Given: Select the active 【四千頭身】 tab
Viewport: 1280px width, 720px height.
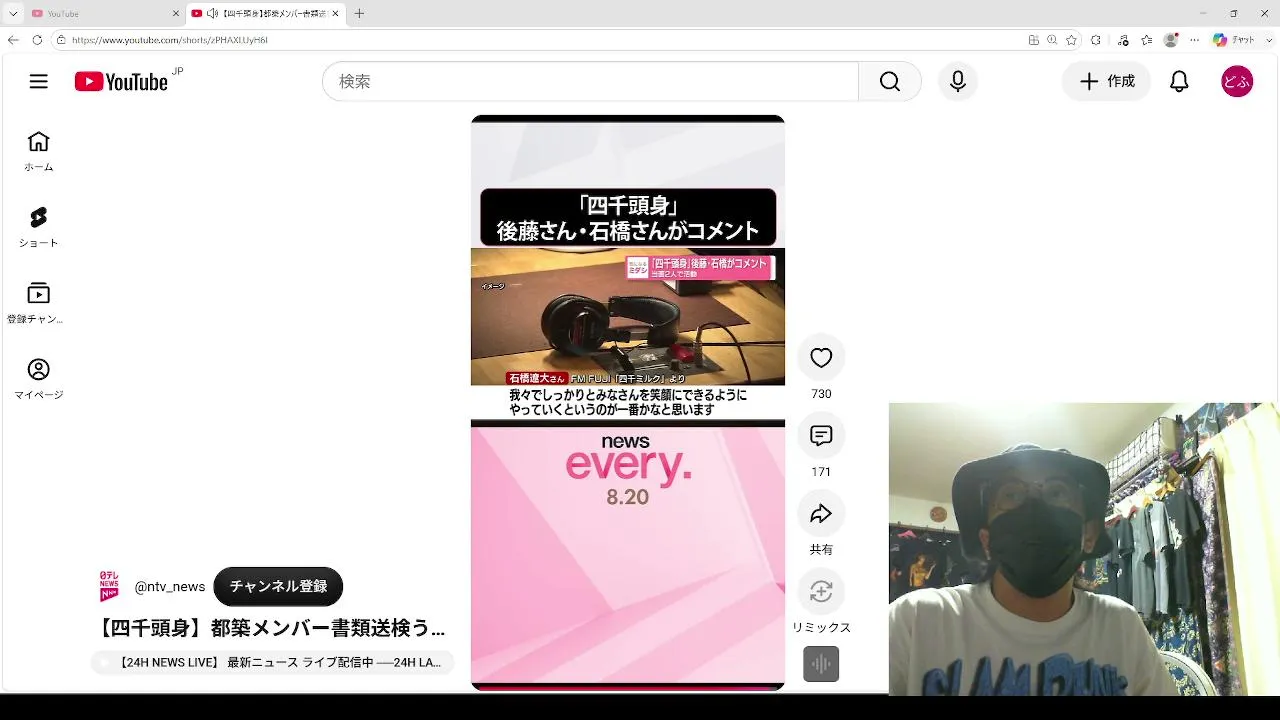Looking at the screenshot, I should (x=266, y=14).
